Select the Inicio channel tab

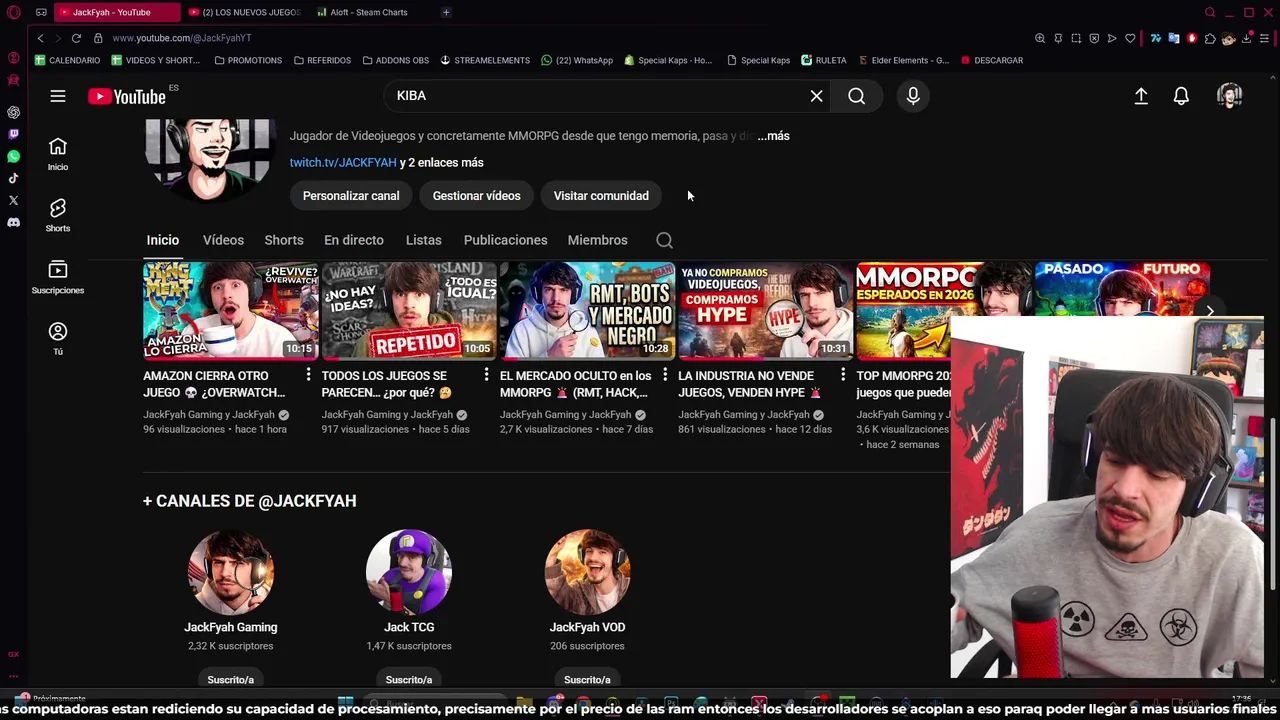click(163, 240)
